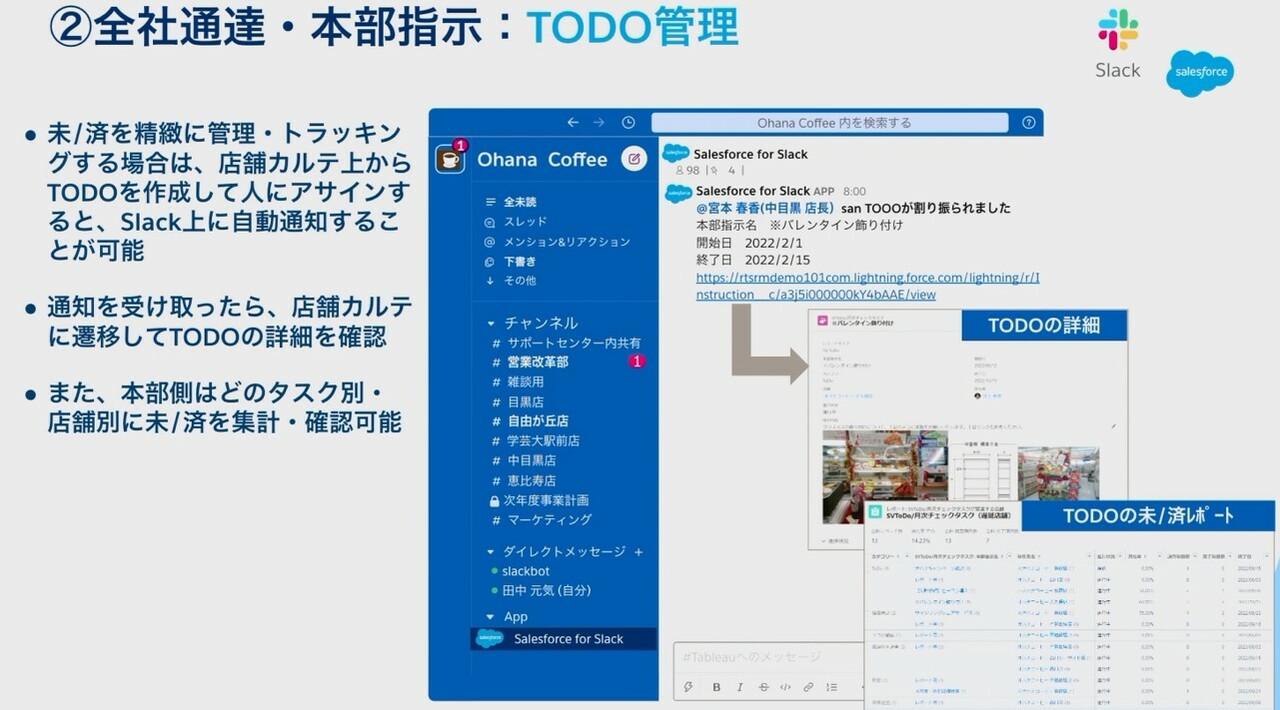
Task: Click the @宮本 春香(中目黒 店長) mention
Action: [766, 208]
